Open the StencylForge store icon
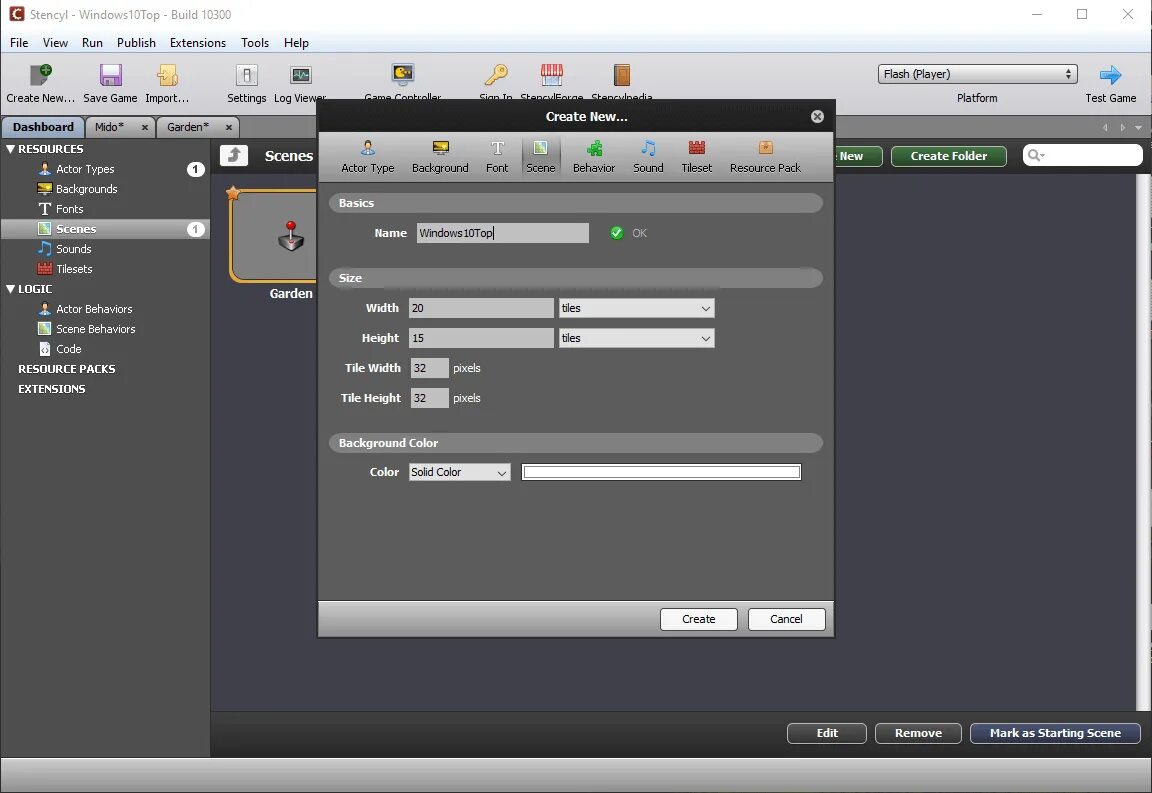 552,74
